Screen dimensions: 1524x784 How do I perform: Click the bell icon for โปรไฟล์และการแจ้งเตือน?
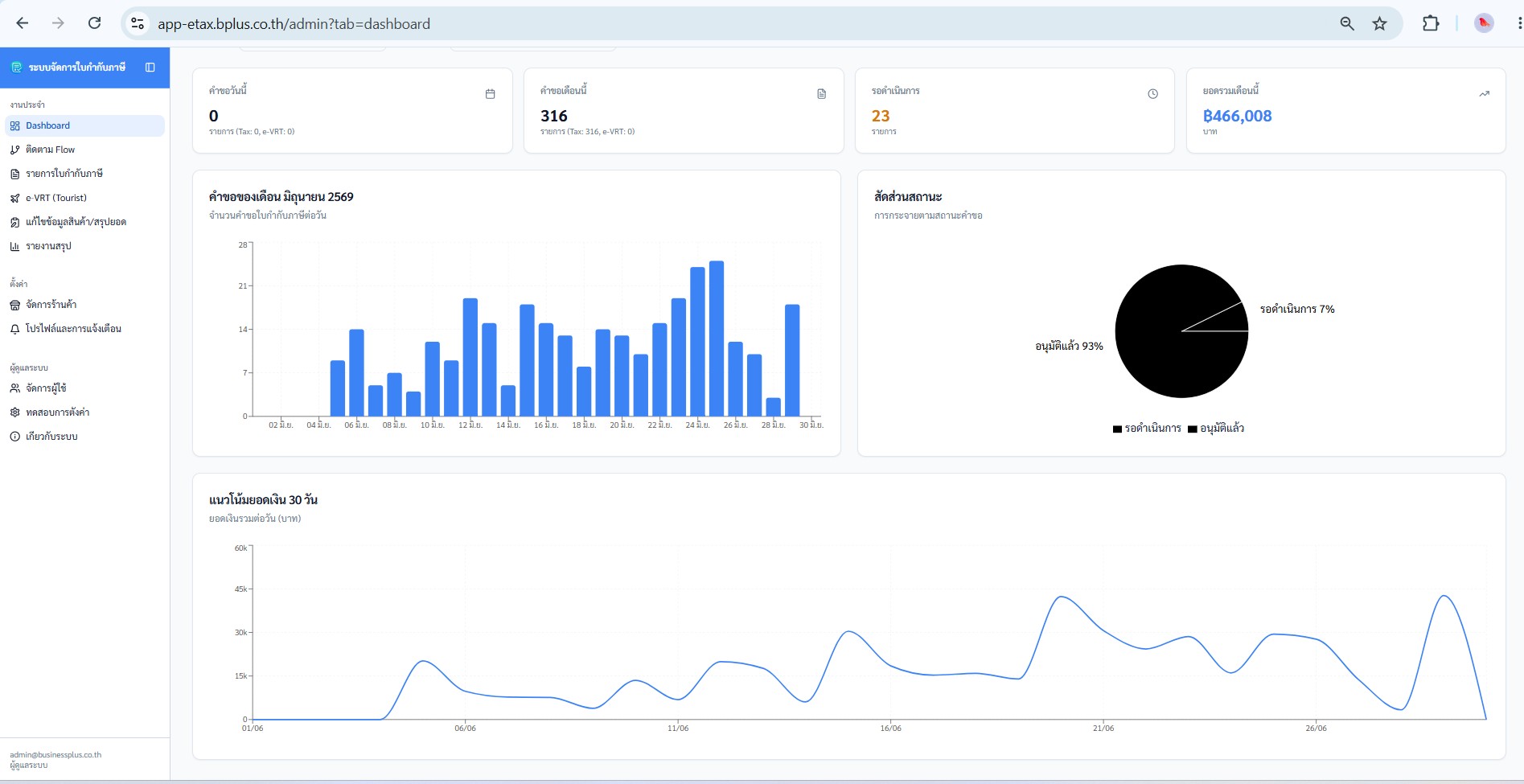point(14,329)
